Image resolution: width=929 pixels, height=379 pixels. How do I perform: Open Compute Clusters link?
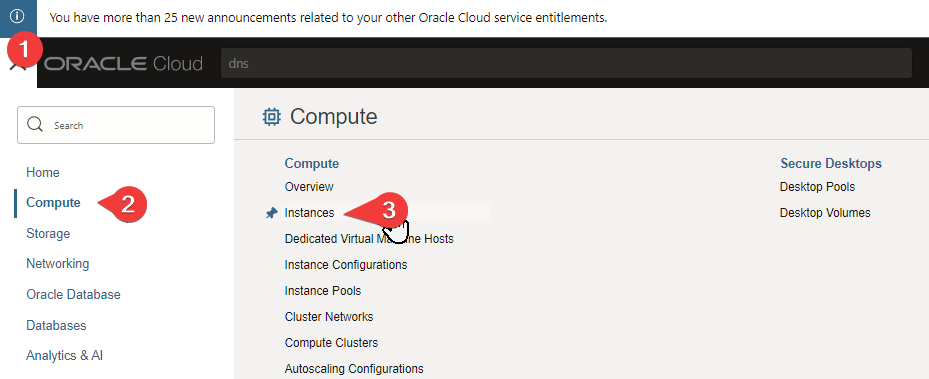pos(331,343)
